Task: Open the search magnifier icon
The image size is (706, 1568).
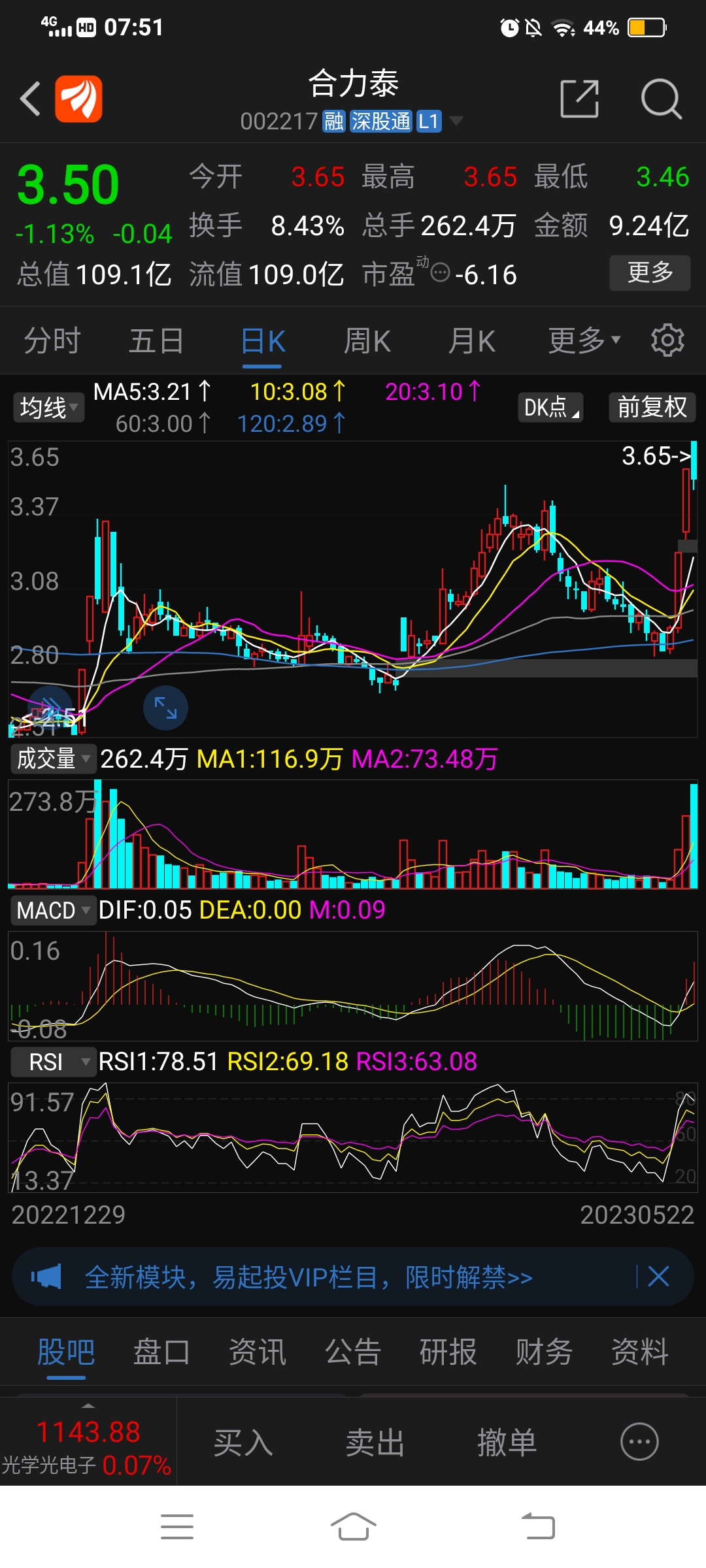Action: click(x=661, y=99)
